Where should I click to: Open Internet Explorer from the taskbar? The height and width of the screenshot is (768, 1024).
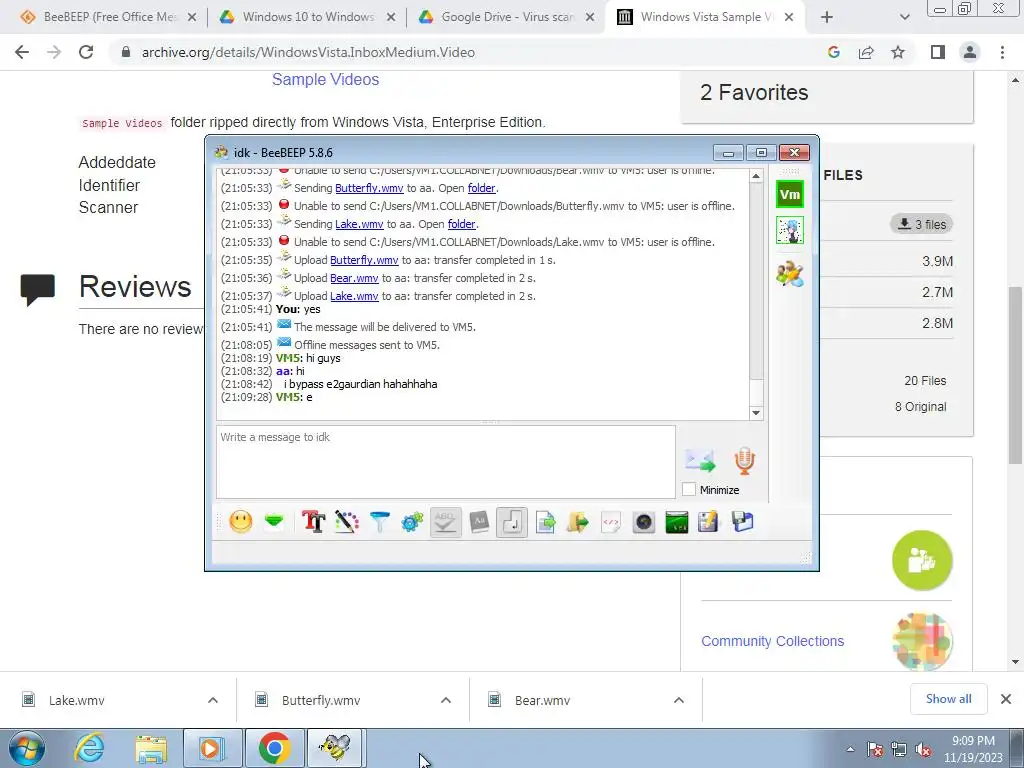pos(89,748)
